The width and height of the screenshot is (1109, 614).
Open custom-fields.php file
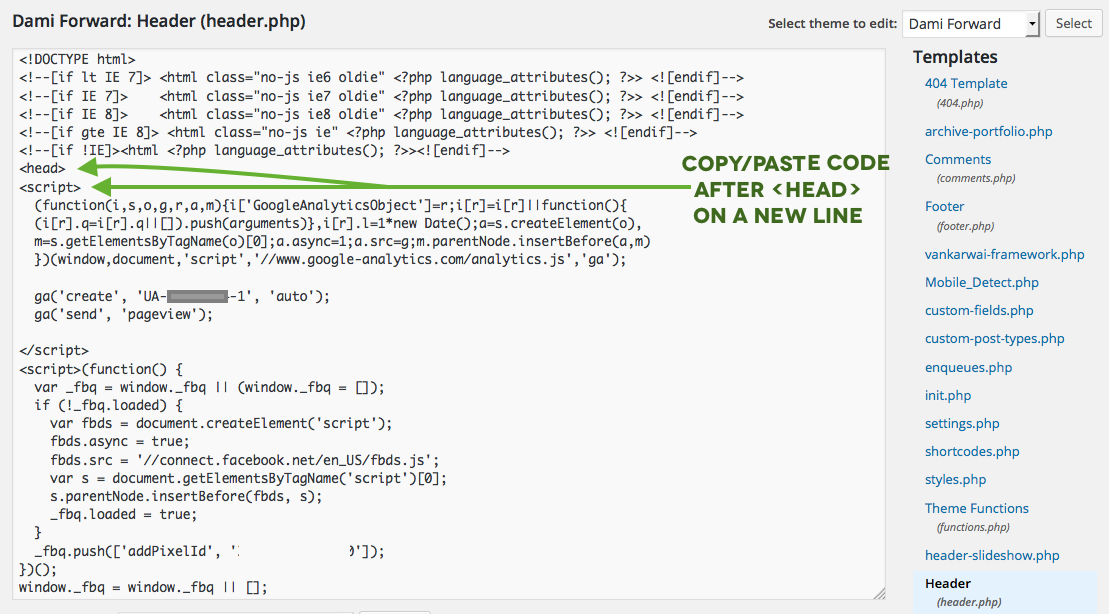(979, 311)
